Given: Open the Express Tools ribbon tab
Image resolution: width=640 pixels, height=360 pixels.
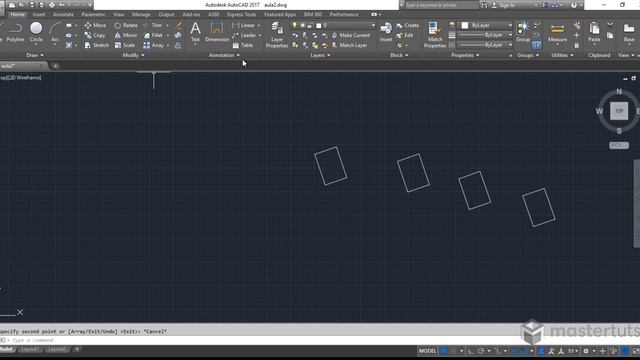Looking at the screenshot, I should (242, 14).
